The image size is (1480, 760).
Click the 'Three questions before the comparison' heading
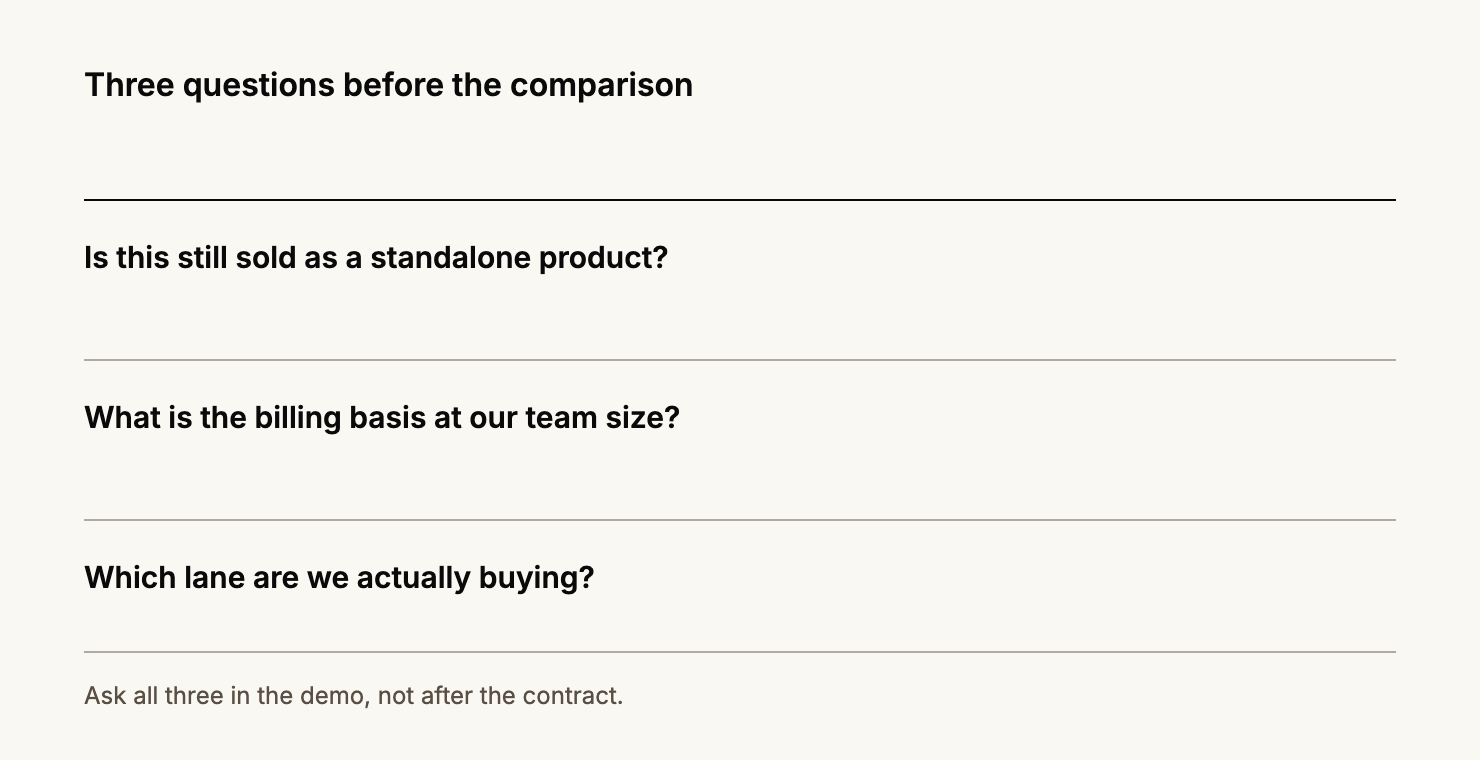[x=389, y=85]
